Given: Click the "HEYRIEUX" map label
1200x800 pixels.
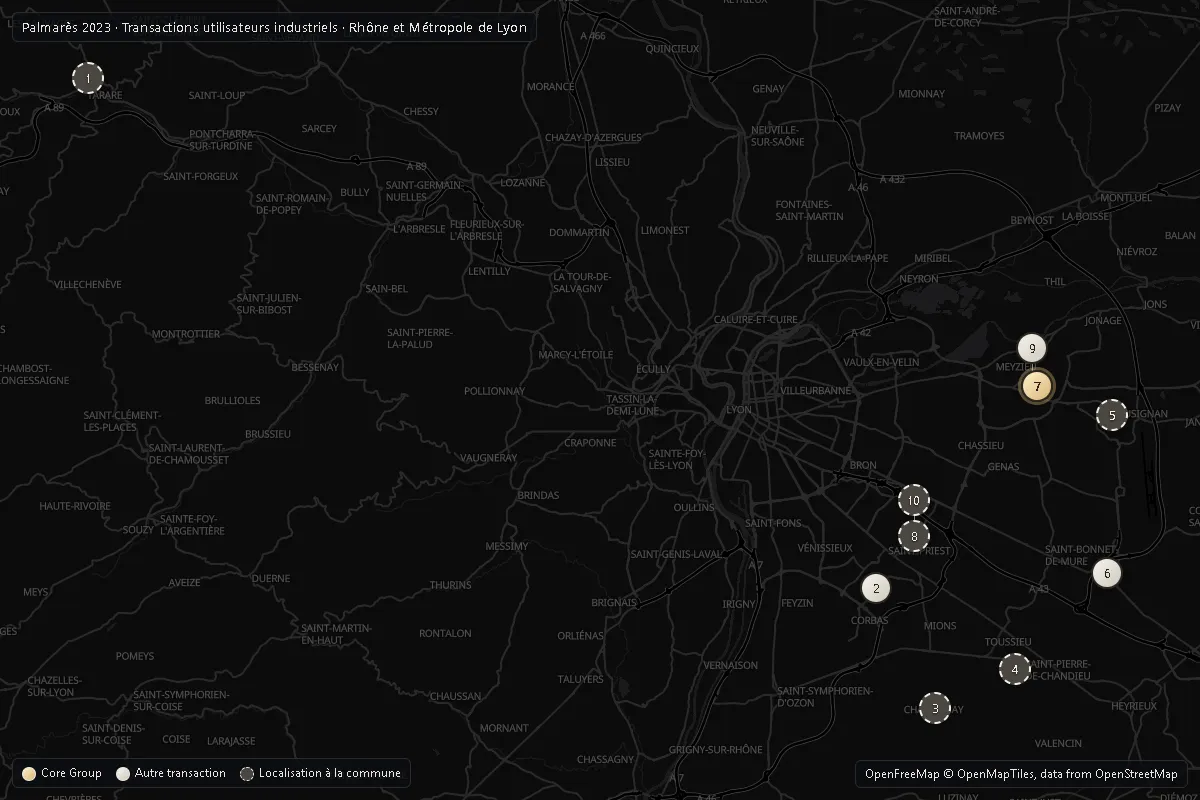Looking at the screenshot, I should [x=1133, y=706].
